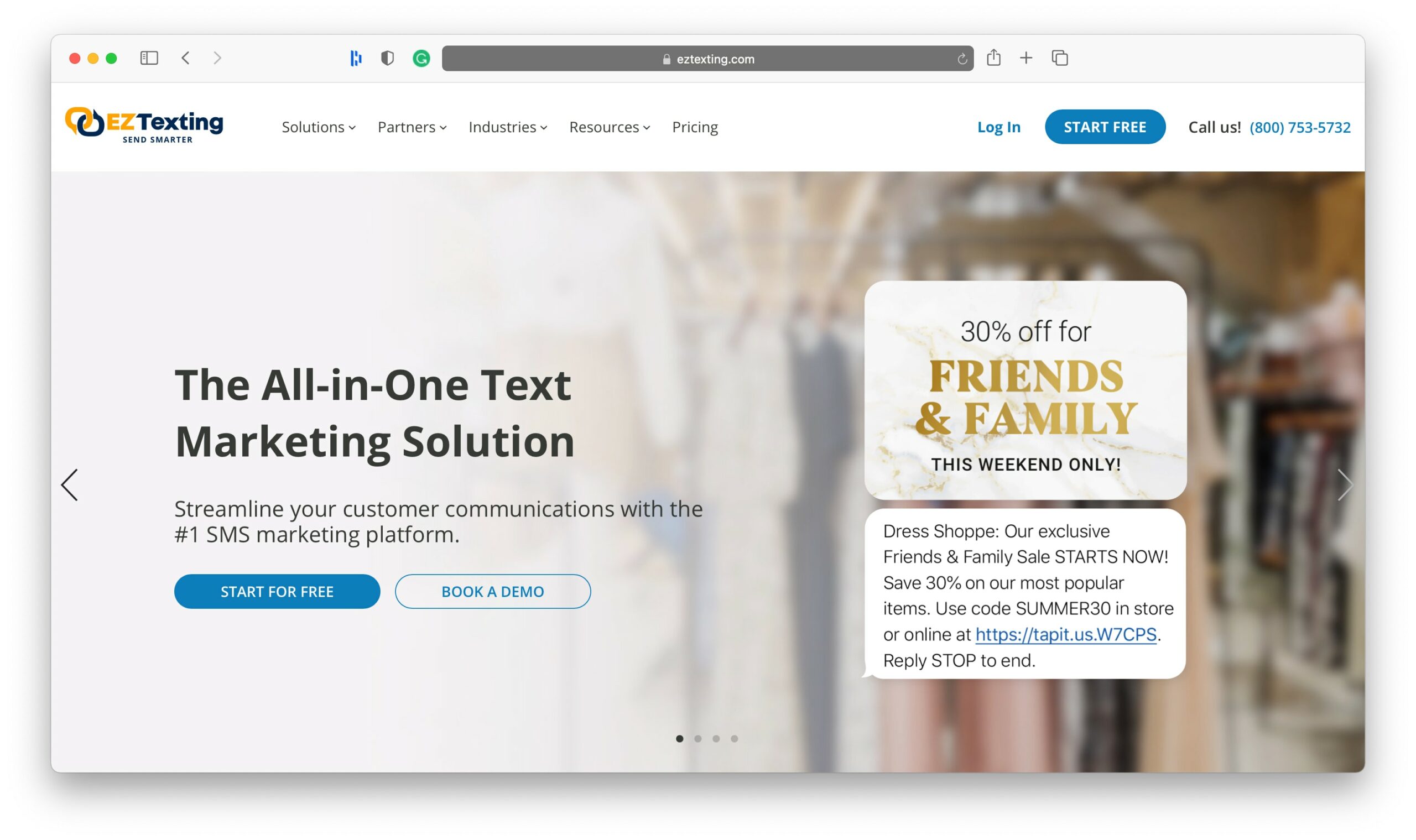Expand the Solutions navigation dropdown
This screenshot has width=1416, height=840.
317,126
